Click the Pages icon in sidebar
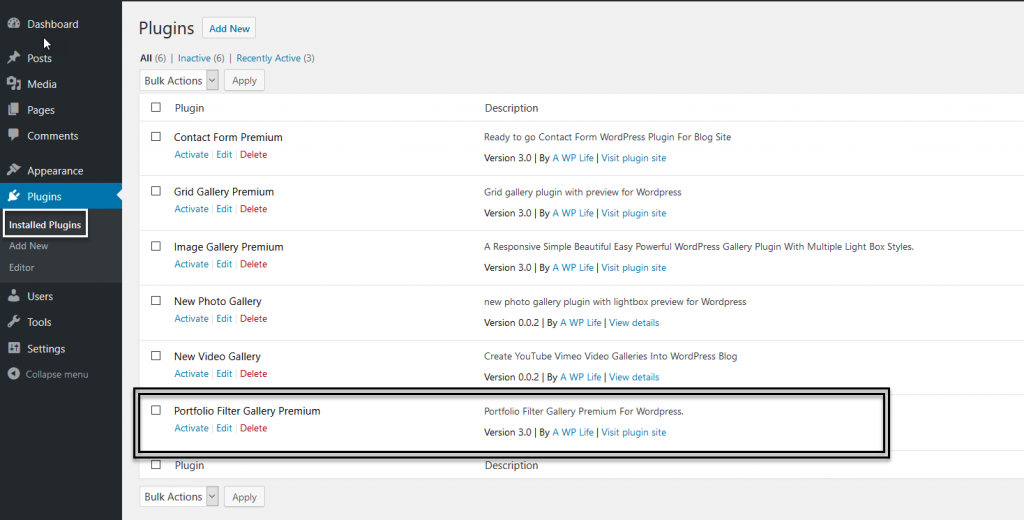 coord(14,110)
